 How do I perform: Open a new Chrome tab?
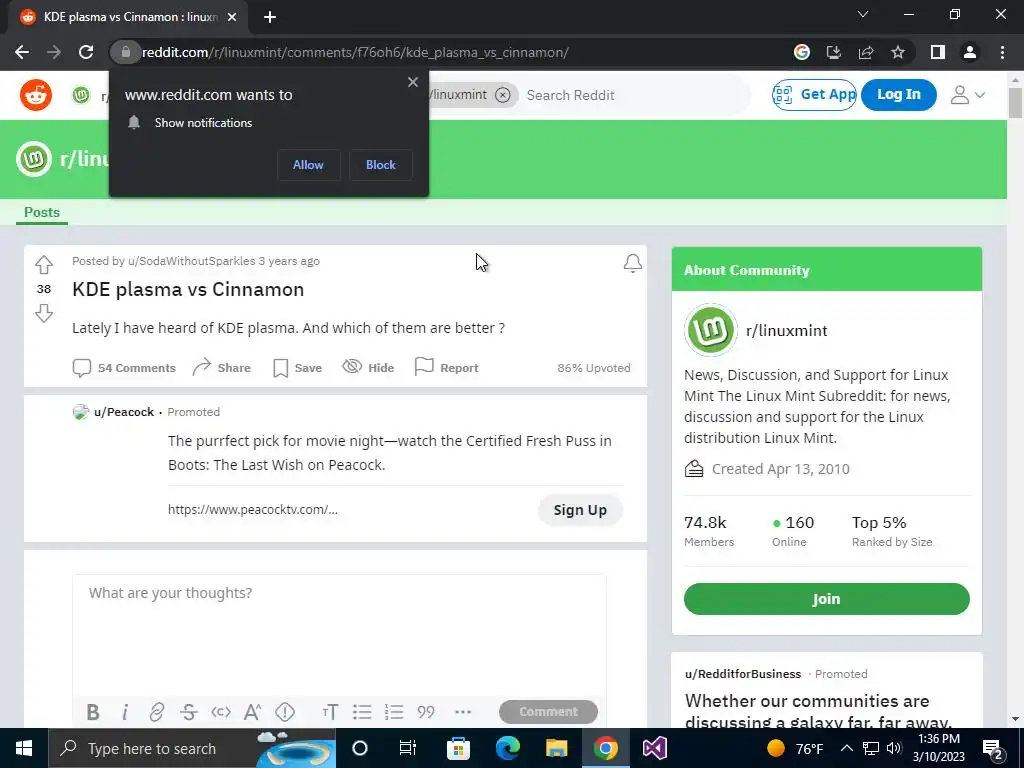[270, 17]
